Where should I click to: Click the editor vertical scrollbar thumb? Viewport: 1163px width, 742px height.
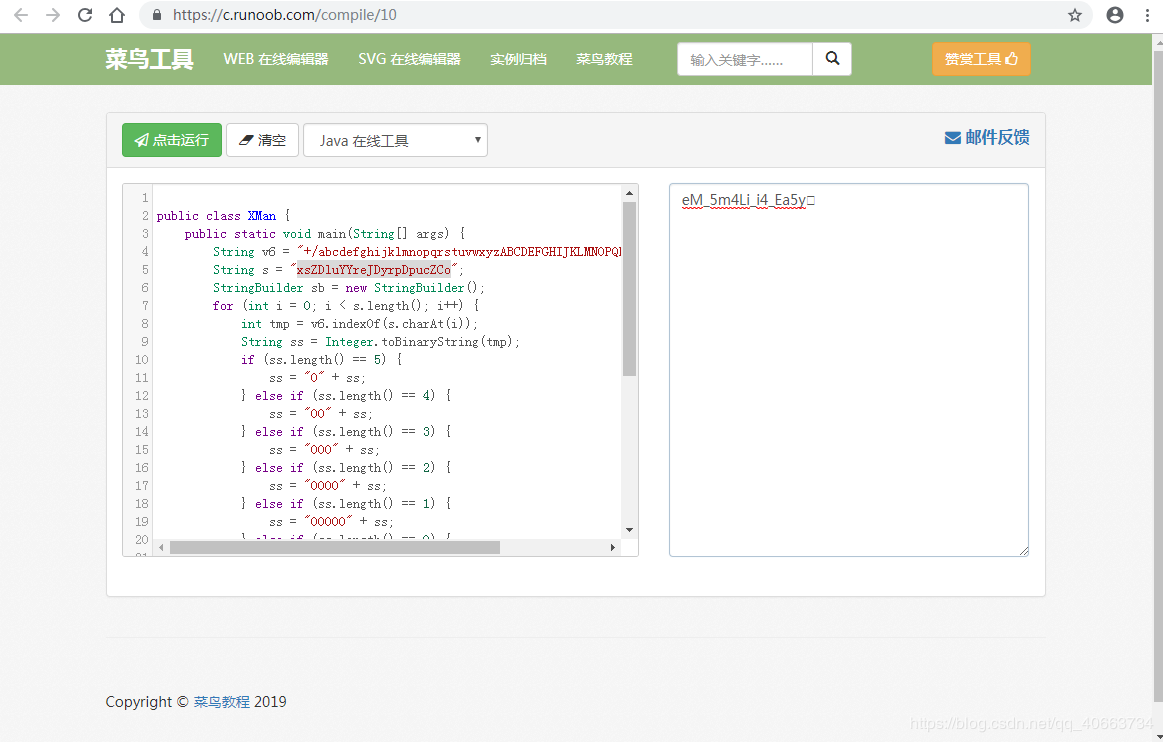point(630,289)
